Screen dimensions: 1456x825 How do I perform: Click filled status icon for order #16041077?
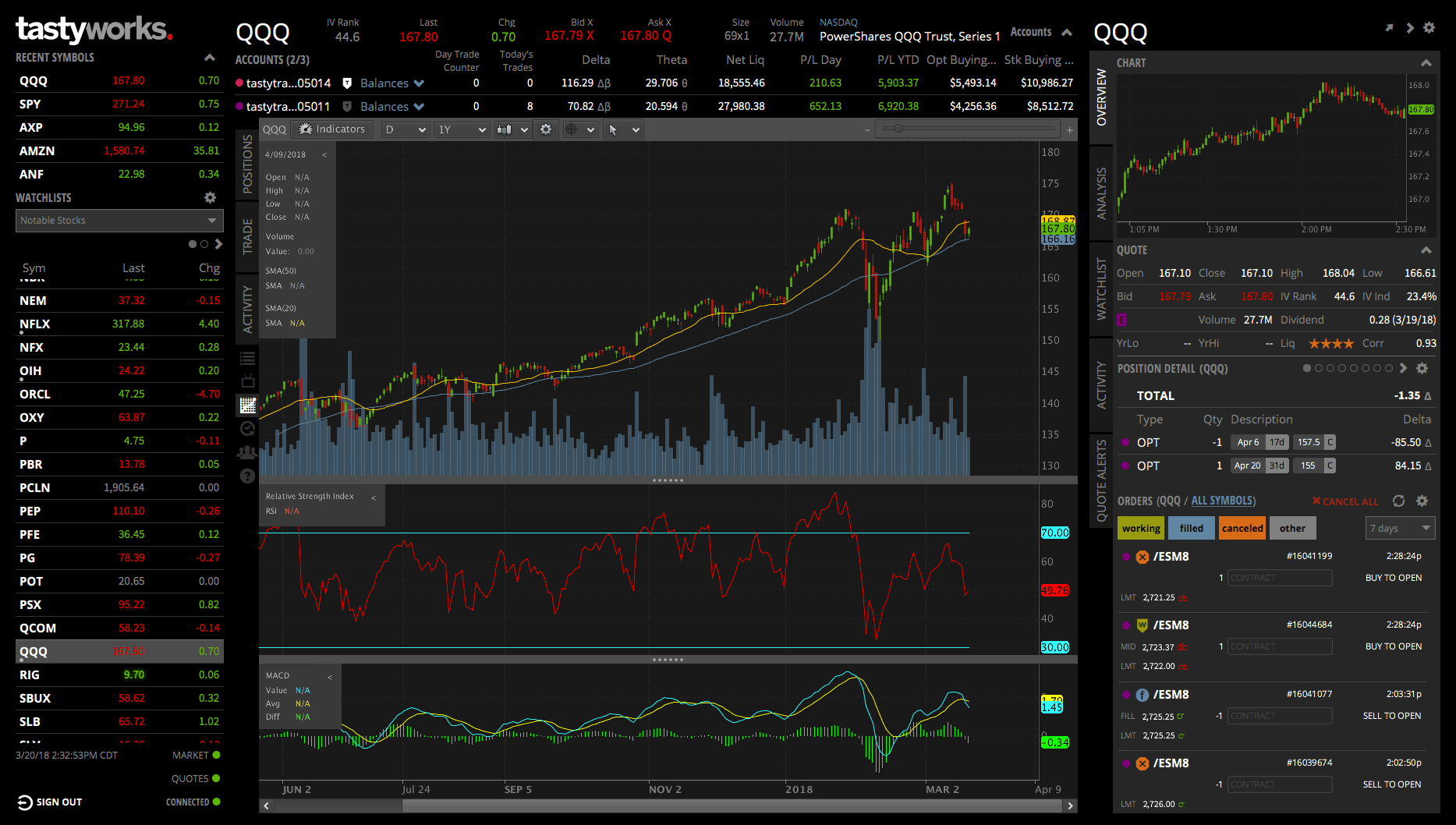(1142, 695)
